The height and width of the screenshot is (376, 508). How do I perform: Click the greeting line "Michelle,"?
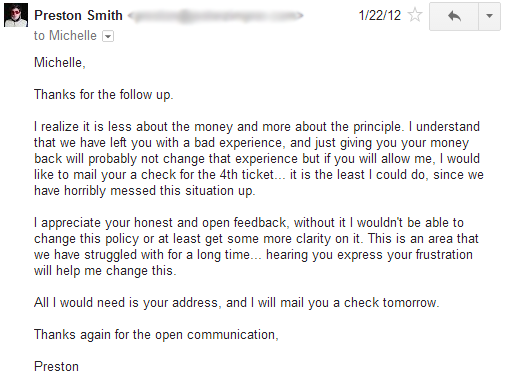click(60, 62)
